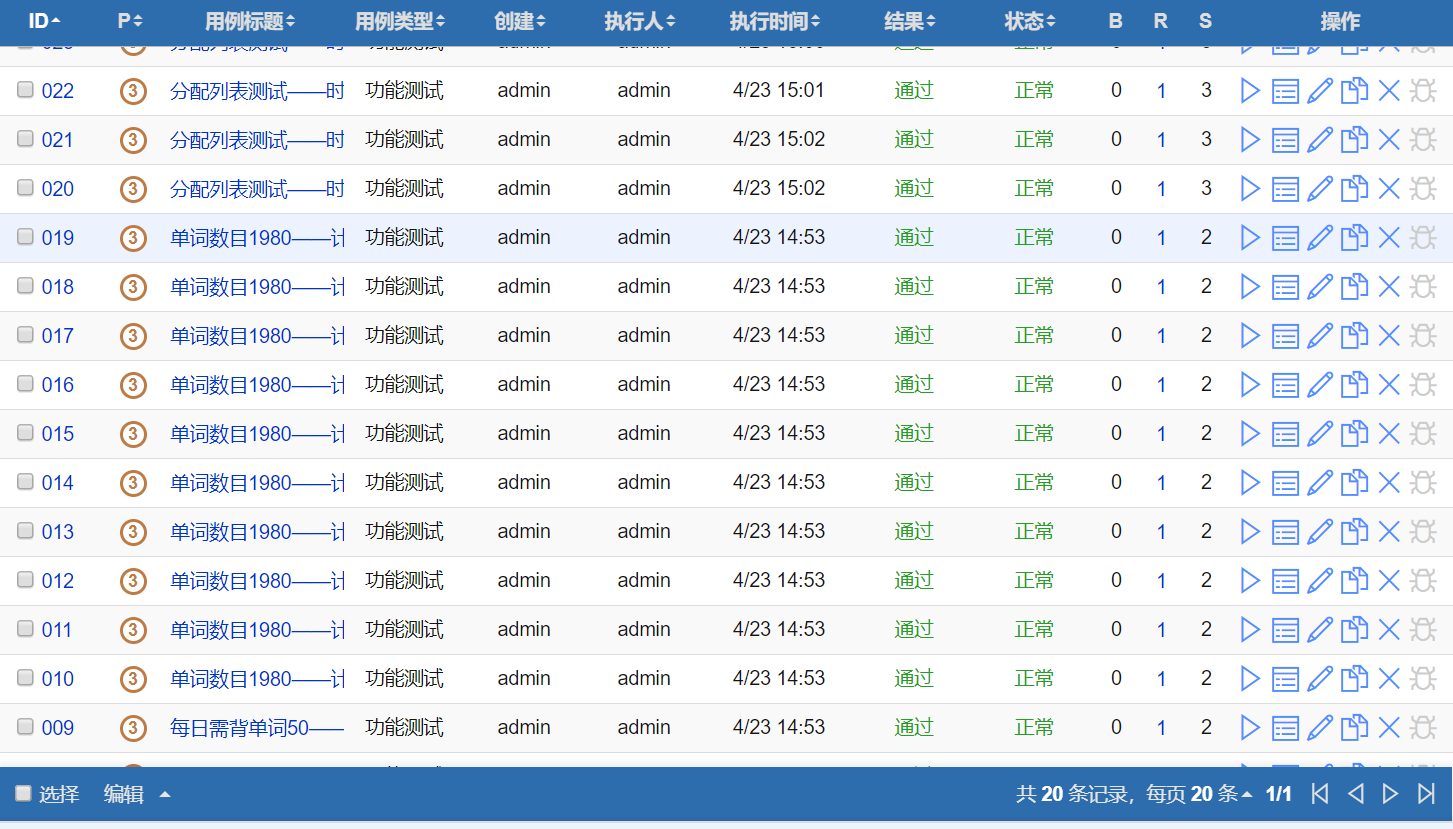Edit case 019 using pencil icon

[x=1320, y=238]
